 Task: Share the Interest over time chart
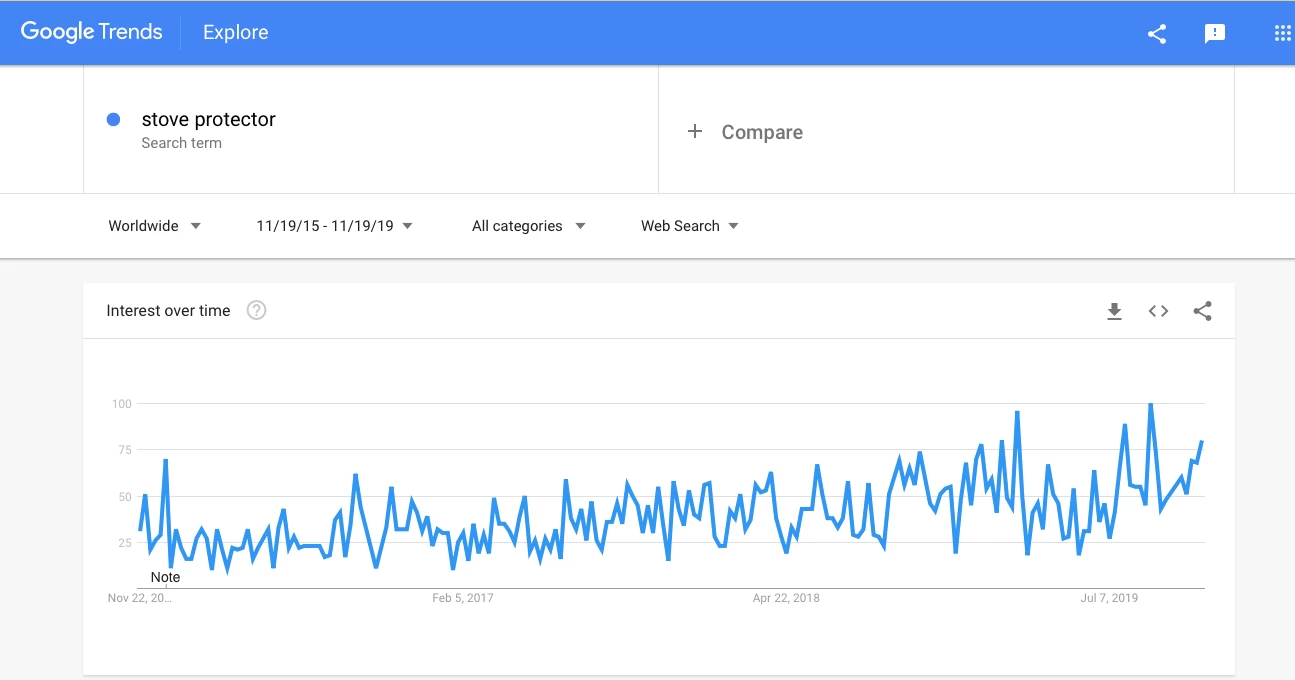point(1202,311)
